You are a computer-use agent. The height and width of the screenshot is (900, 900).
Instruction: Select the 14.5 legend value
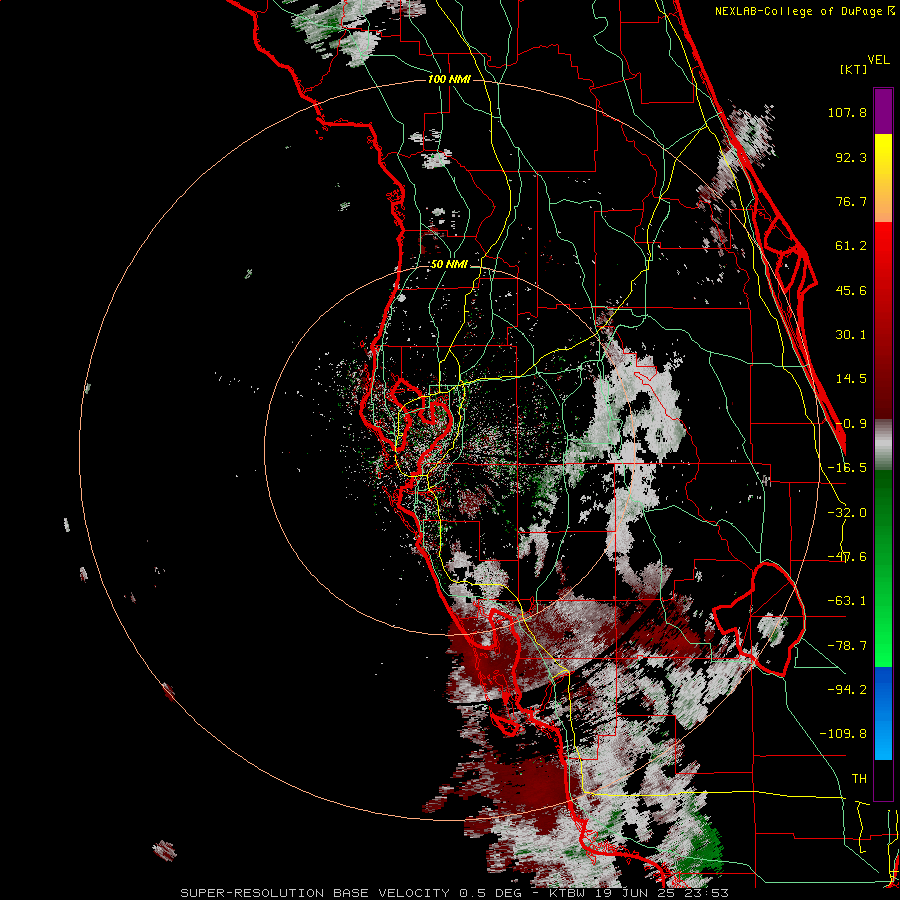point(851,379)
